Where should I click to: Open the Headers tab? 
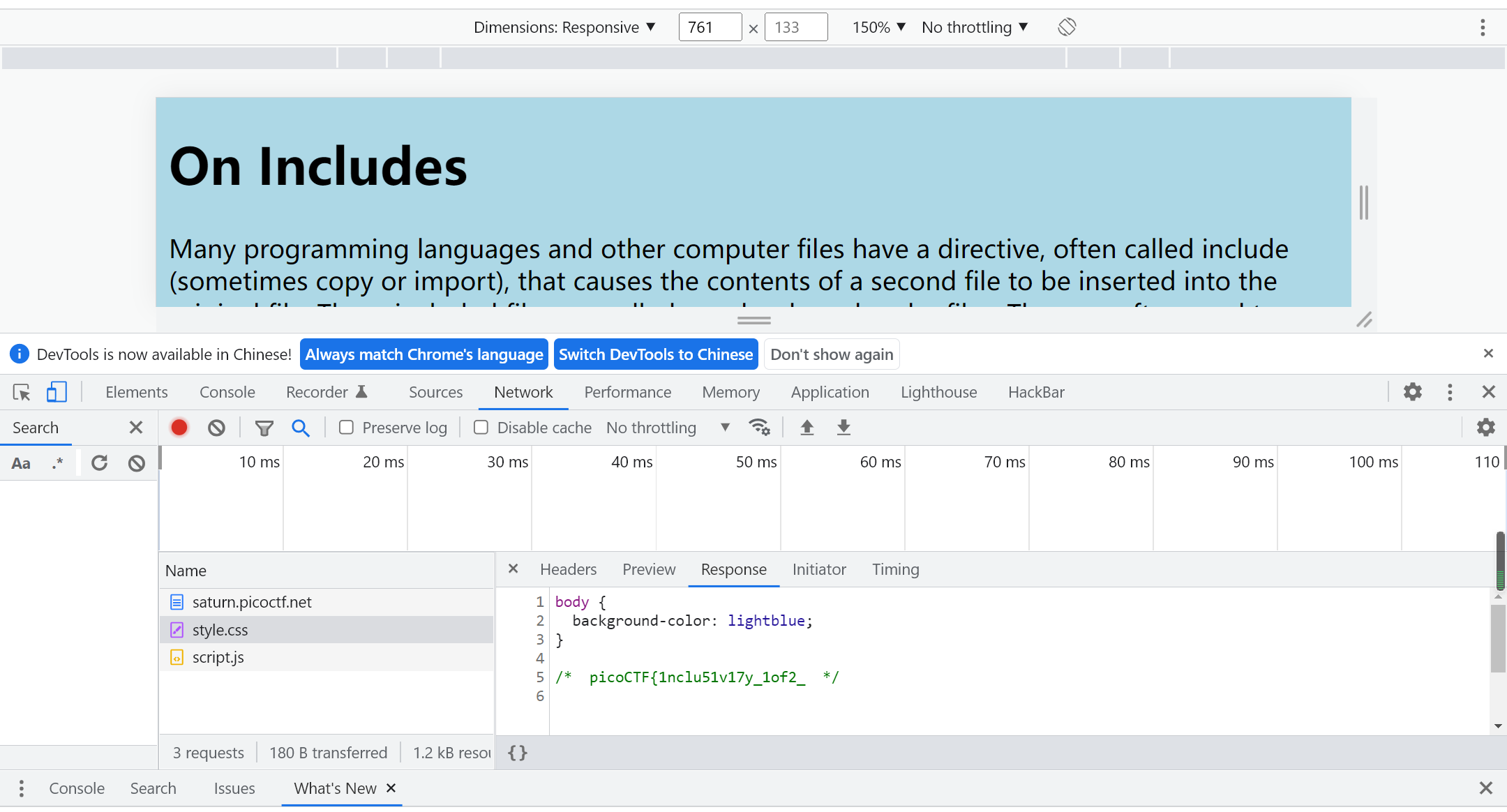[x=568, y=569]
